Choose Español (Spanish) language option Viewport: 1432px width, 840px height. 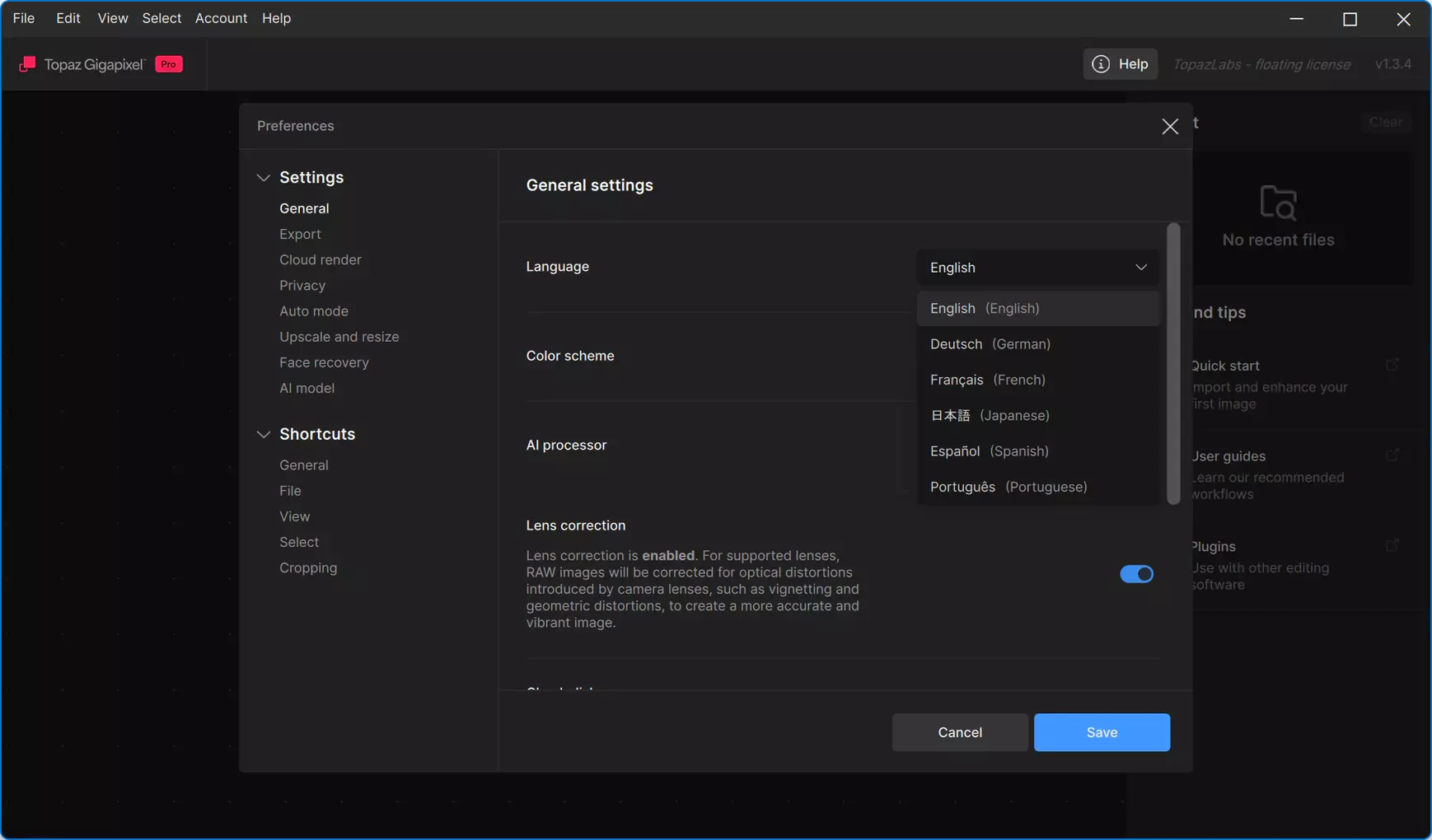pyautogui.click(x=1038, y=451)
